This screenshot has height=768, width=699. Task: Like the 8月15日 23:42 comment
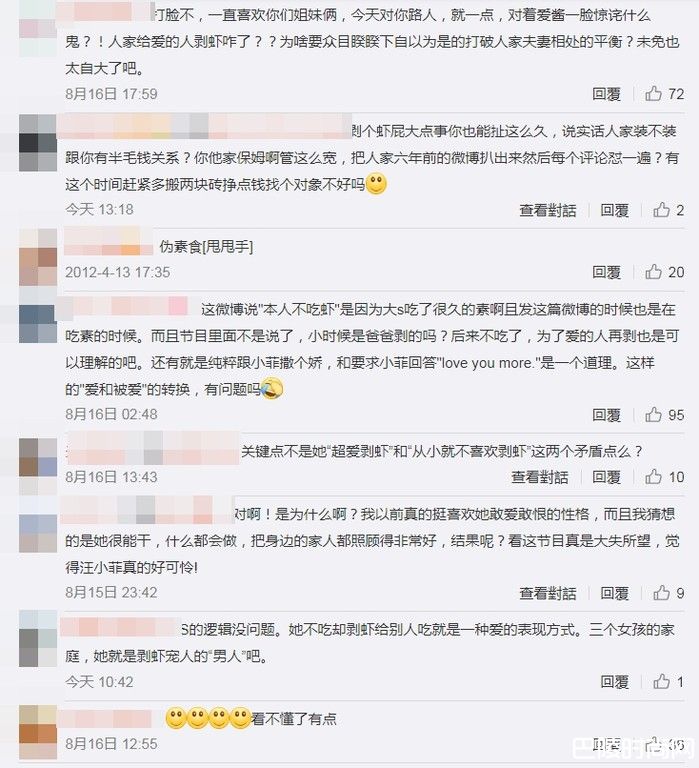coord(661,593)
